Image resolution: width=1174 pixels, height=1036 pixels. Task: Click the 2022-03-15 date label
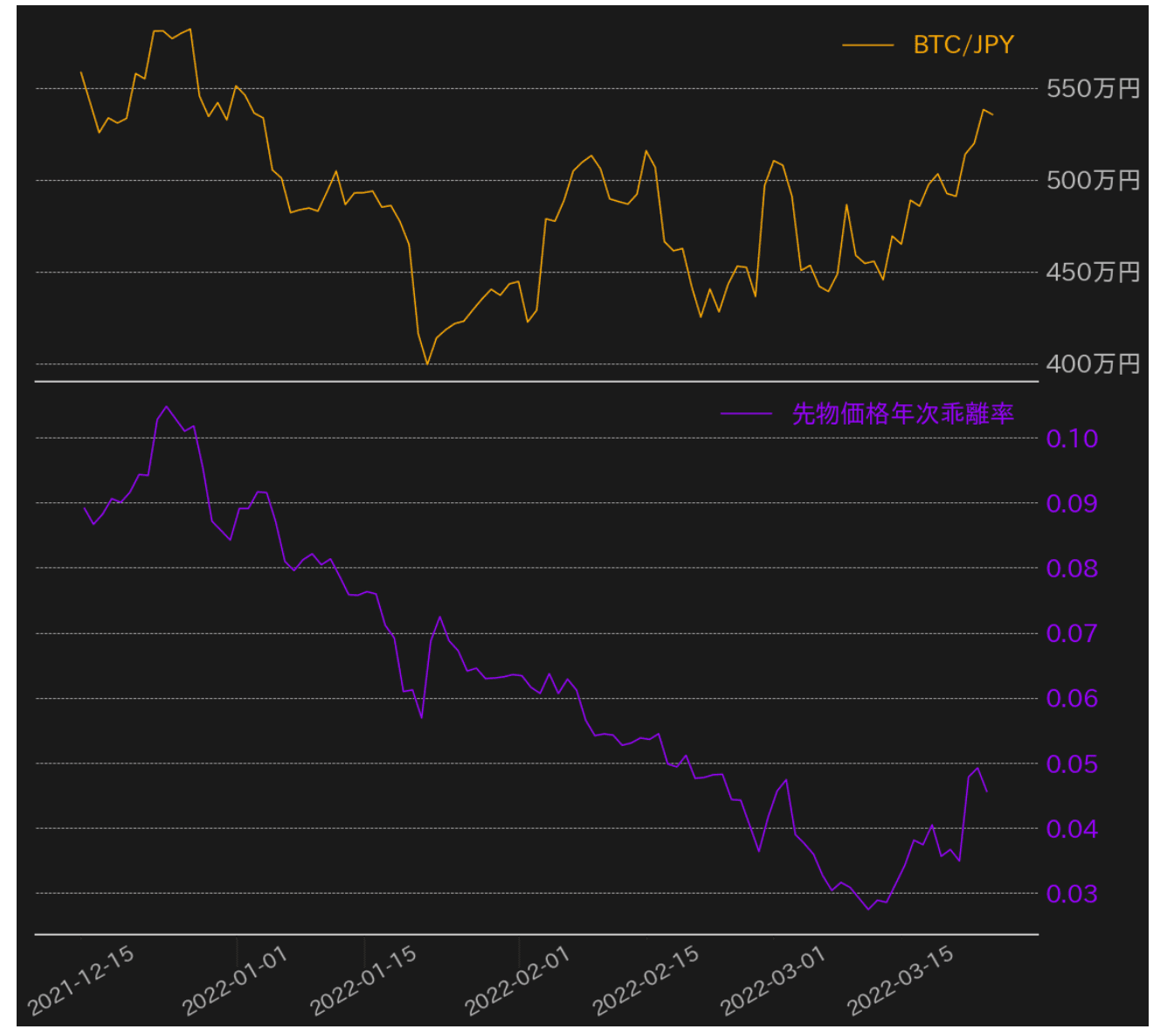tap(901, 980)
